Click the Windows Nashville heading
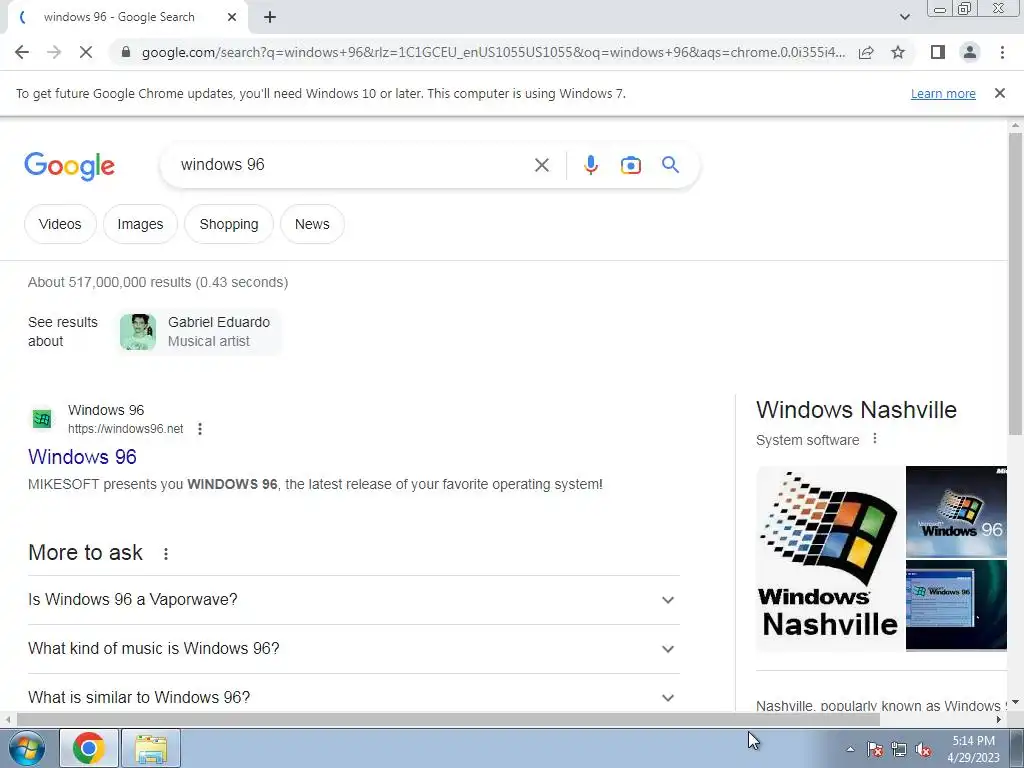 (856, 409)
